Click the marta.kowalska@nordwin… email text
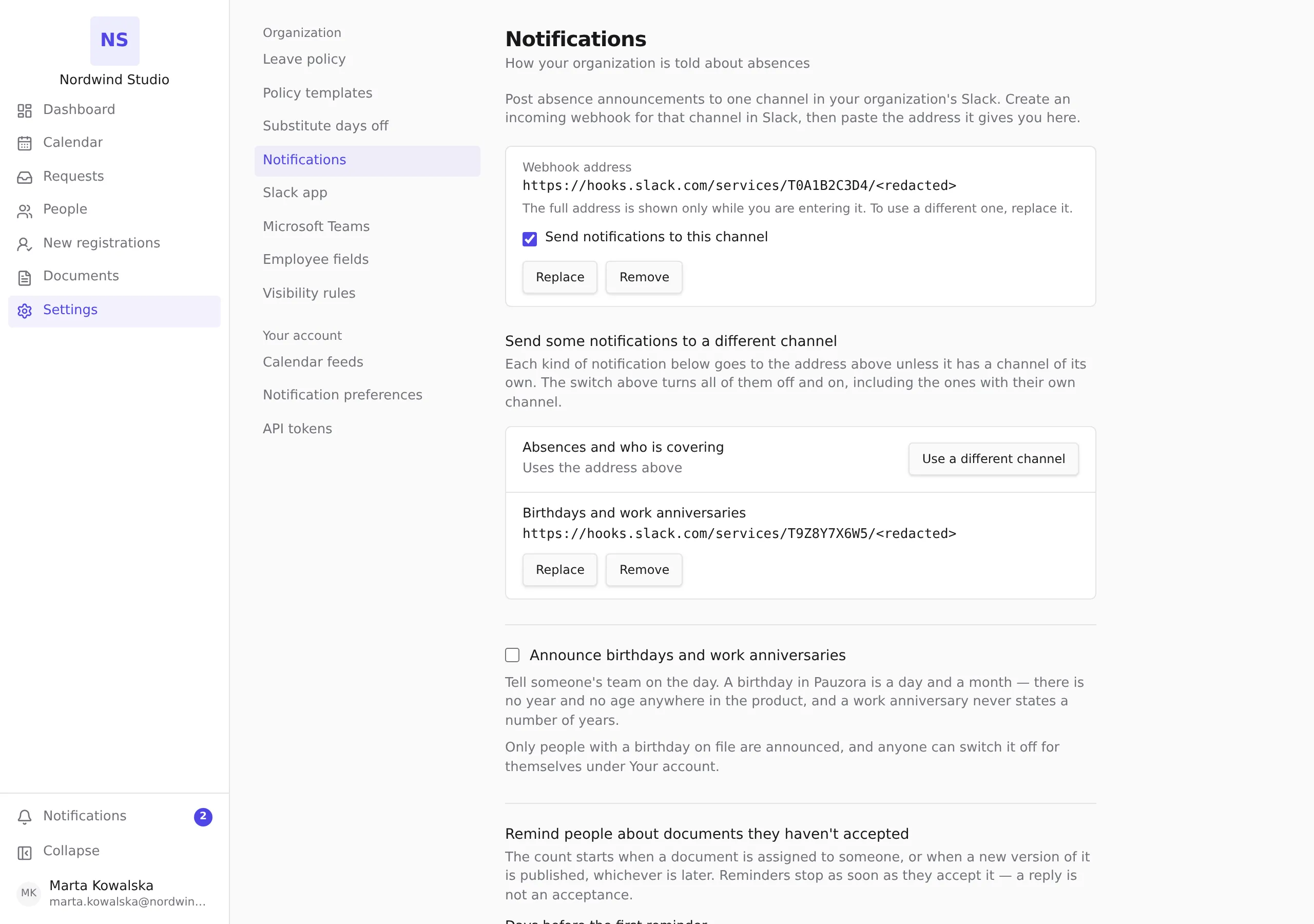 [127, 902]
